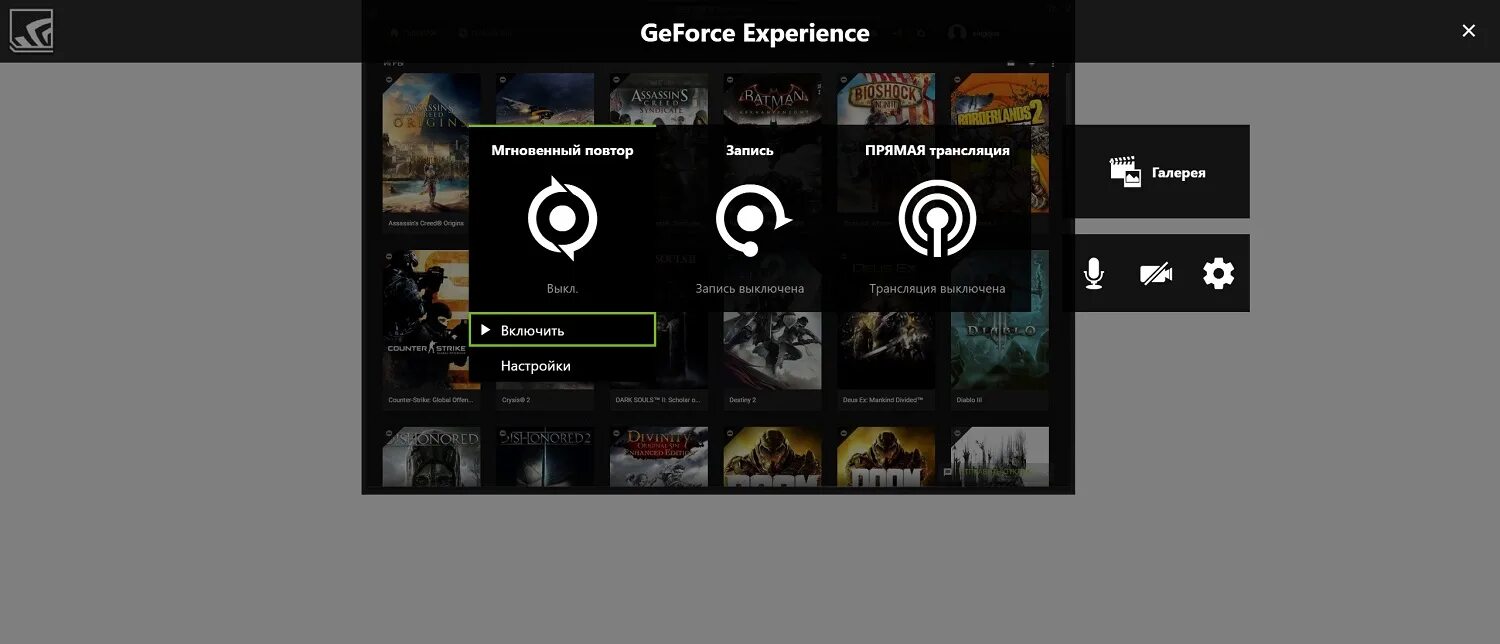The height and width of the screenshot is (644, 1500).
Task: Select the first Dishonored game cover
Action: point(431,457)
